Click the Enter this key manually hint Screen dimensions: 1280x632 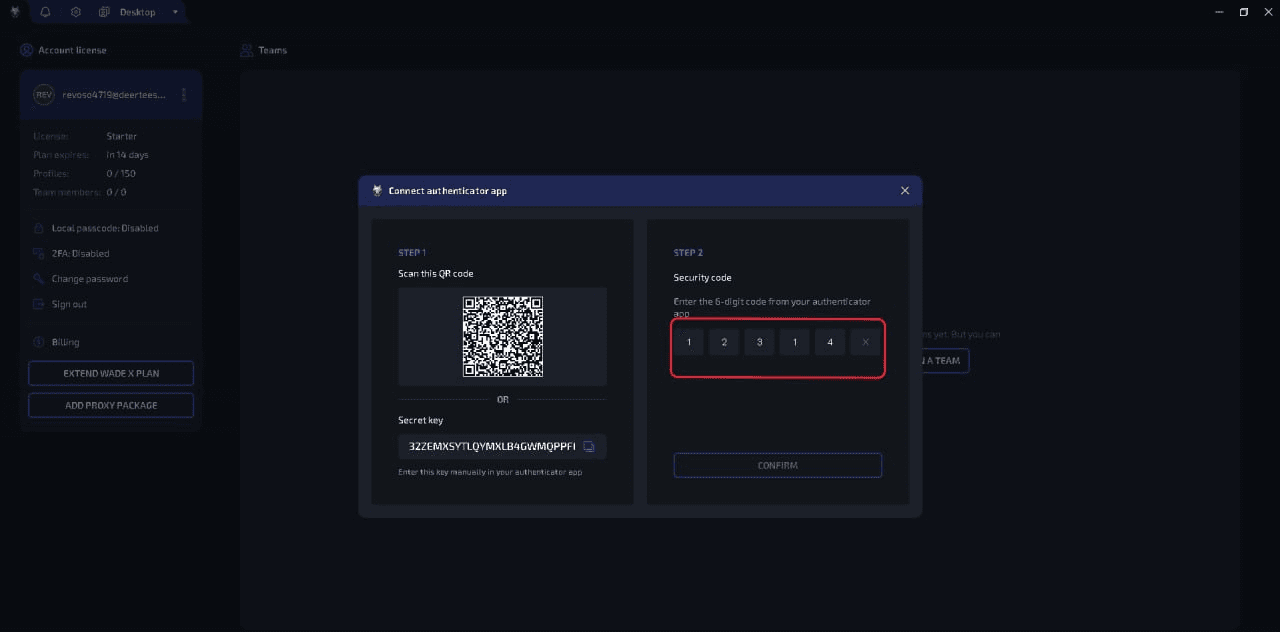click(x=490, y=472)
